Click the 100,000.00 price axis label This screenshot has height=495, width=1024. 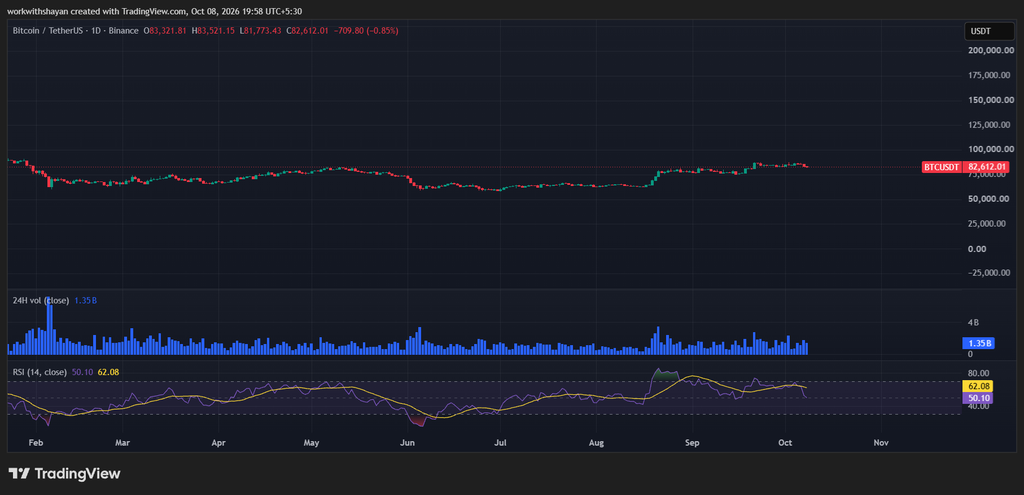(x=989, y=150)
